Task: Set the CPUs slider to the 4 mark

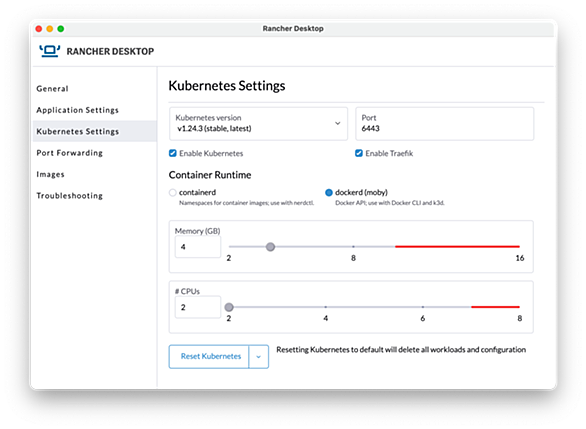Action: 326,307
